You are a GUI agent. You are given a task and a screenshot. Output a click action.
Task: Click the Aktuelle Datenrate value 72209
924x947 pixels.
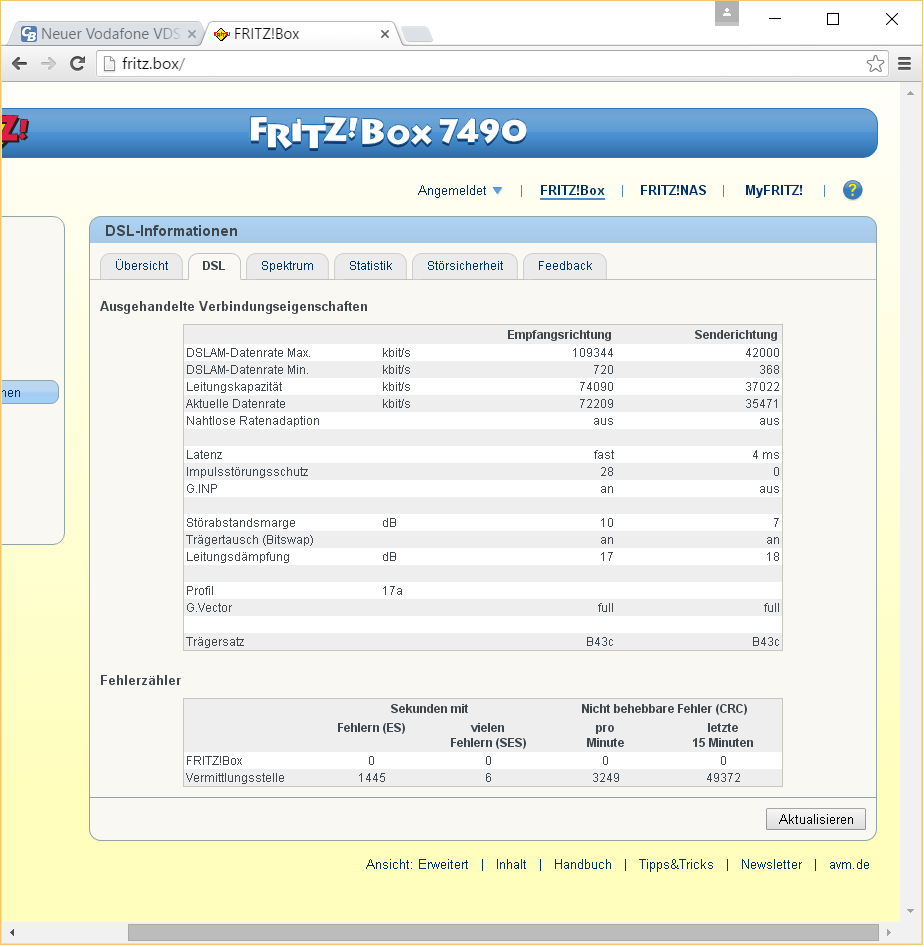coord(596,403)
